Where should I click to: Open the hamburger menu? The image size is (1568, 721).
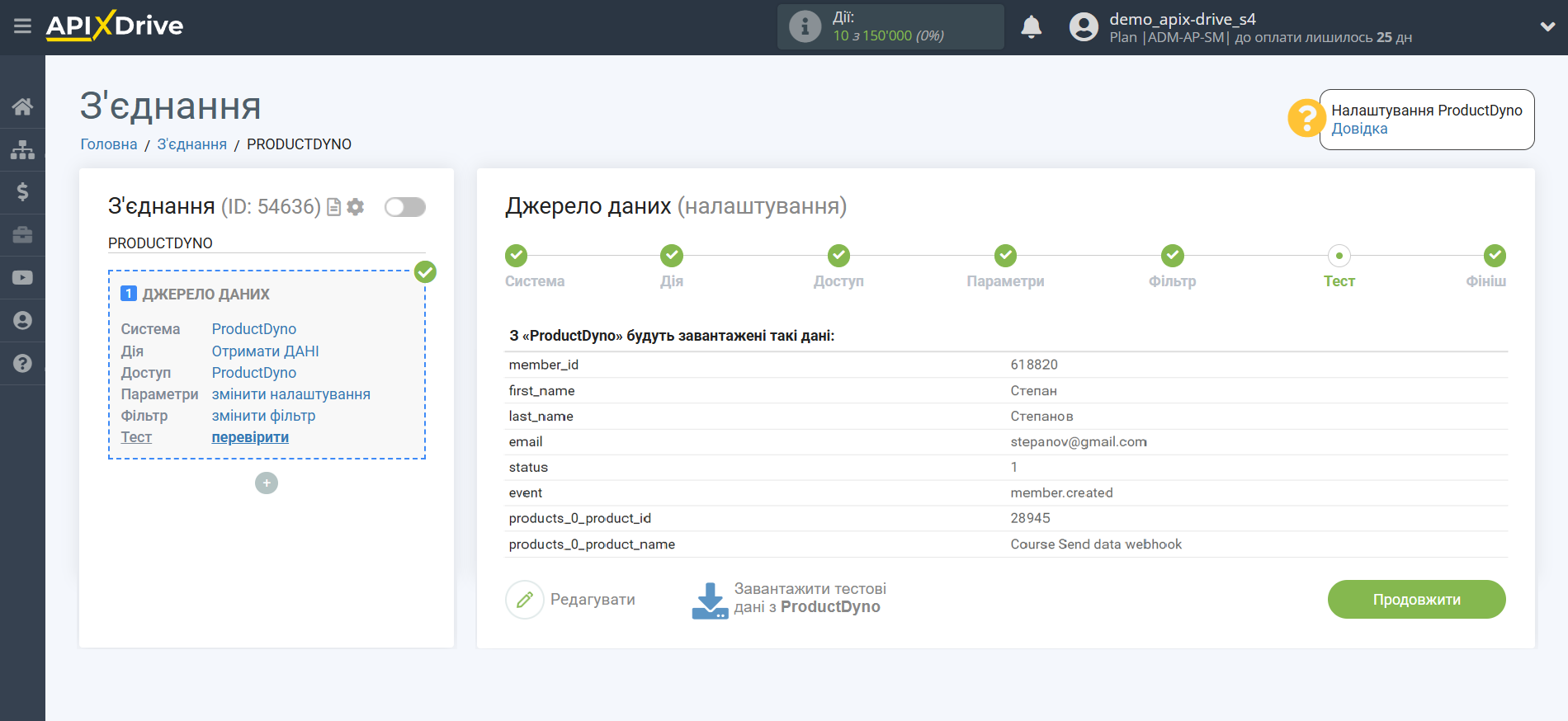point(22,26)
